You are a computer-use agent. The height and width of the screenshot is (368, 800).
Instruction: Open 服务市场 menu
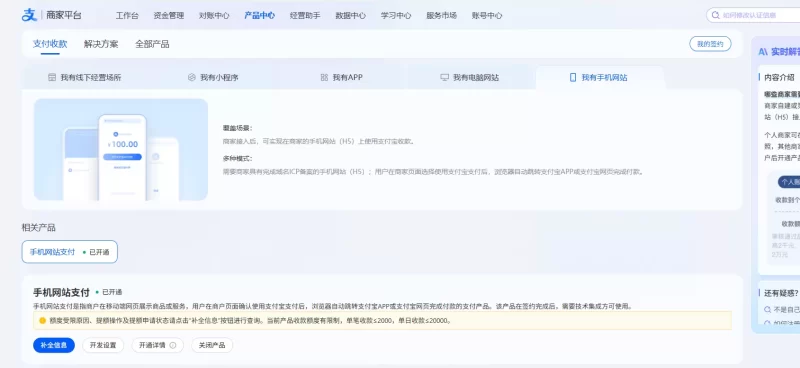click(x=441, y=15)
